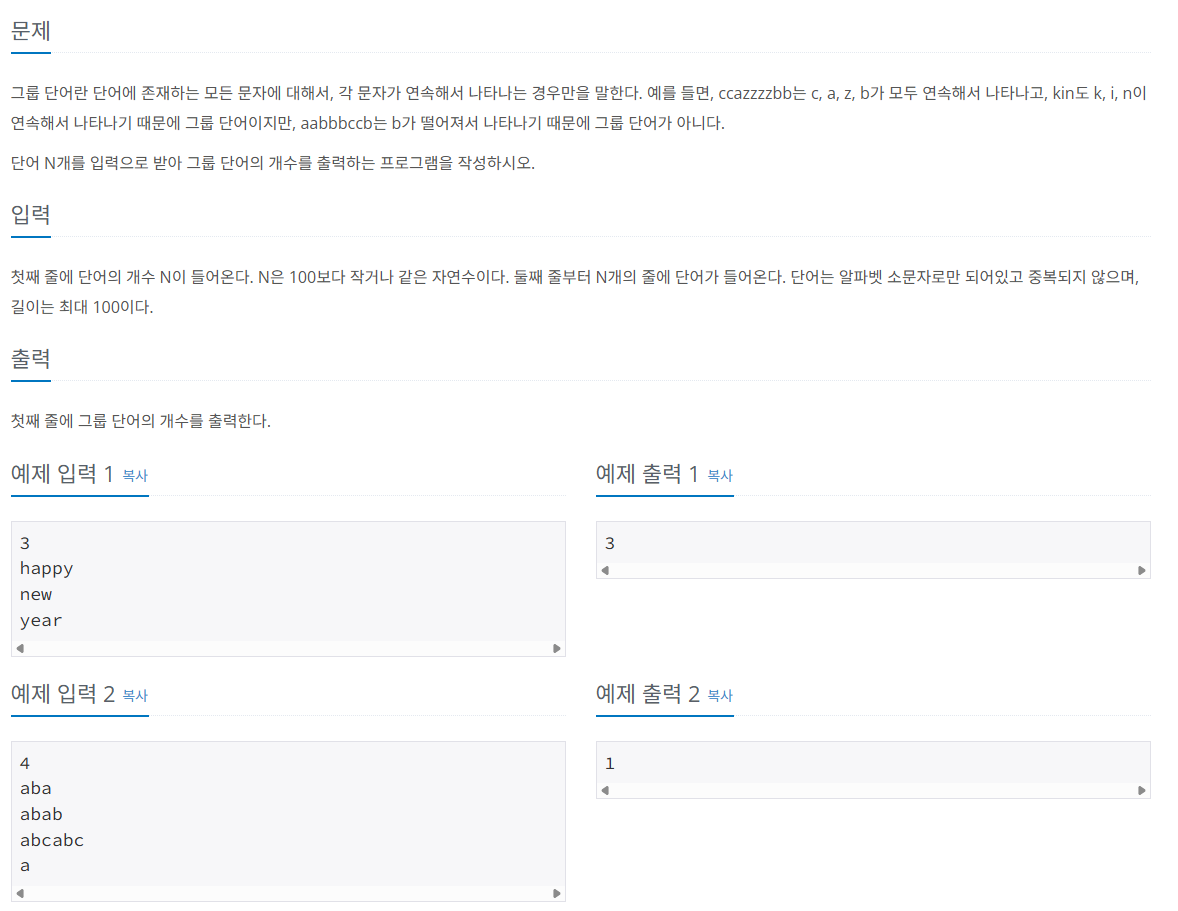Copy example input 2 via 복사 link
Image resolution: width=1178 pixels, height=911 pixels.
[x=135, y=695]
